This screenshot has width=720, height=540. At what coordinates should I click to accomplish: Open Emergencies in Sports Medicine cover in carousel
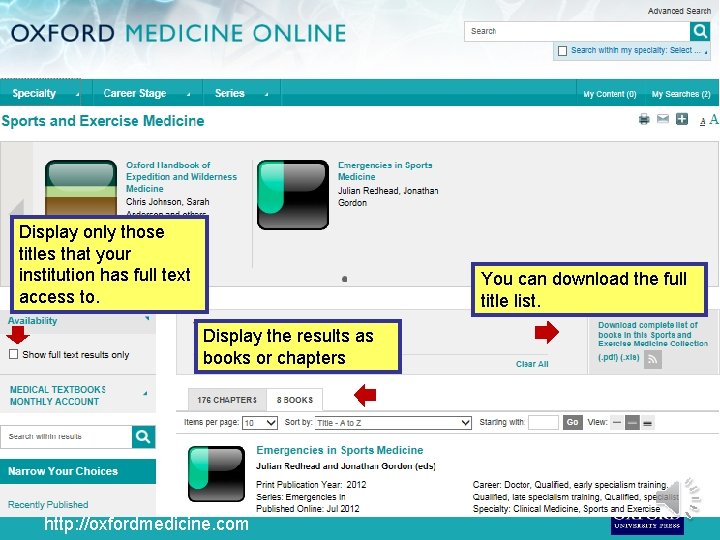click(293, 195)
